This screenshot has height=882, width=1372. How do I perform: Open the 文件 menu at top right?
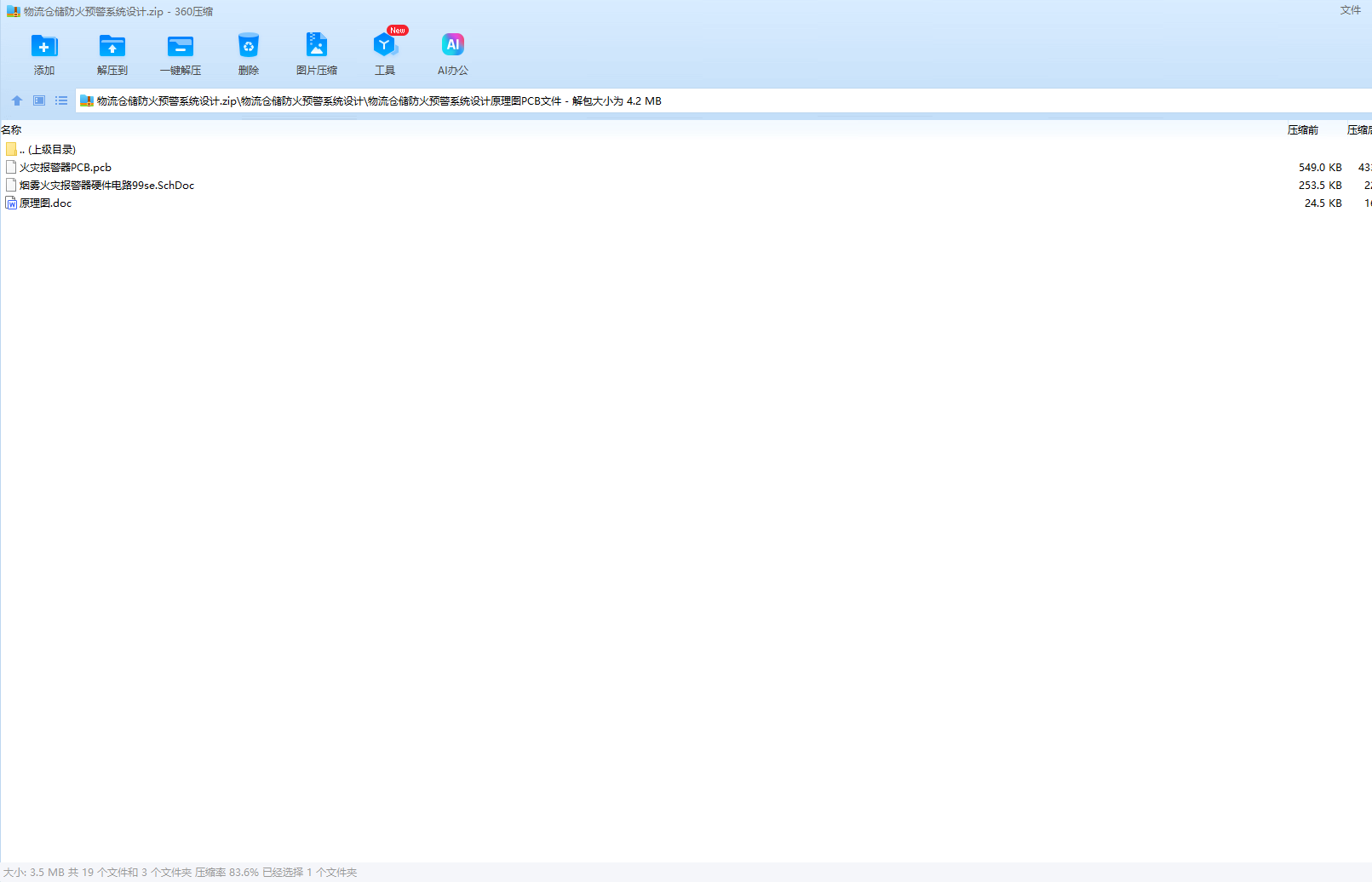click(x=1350, y=10)
